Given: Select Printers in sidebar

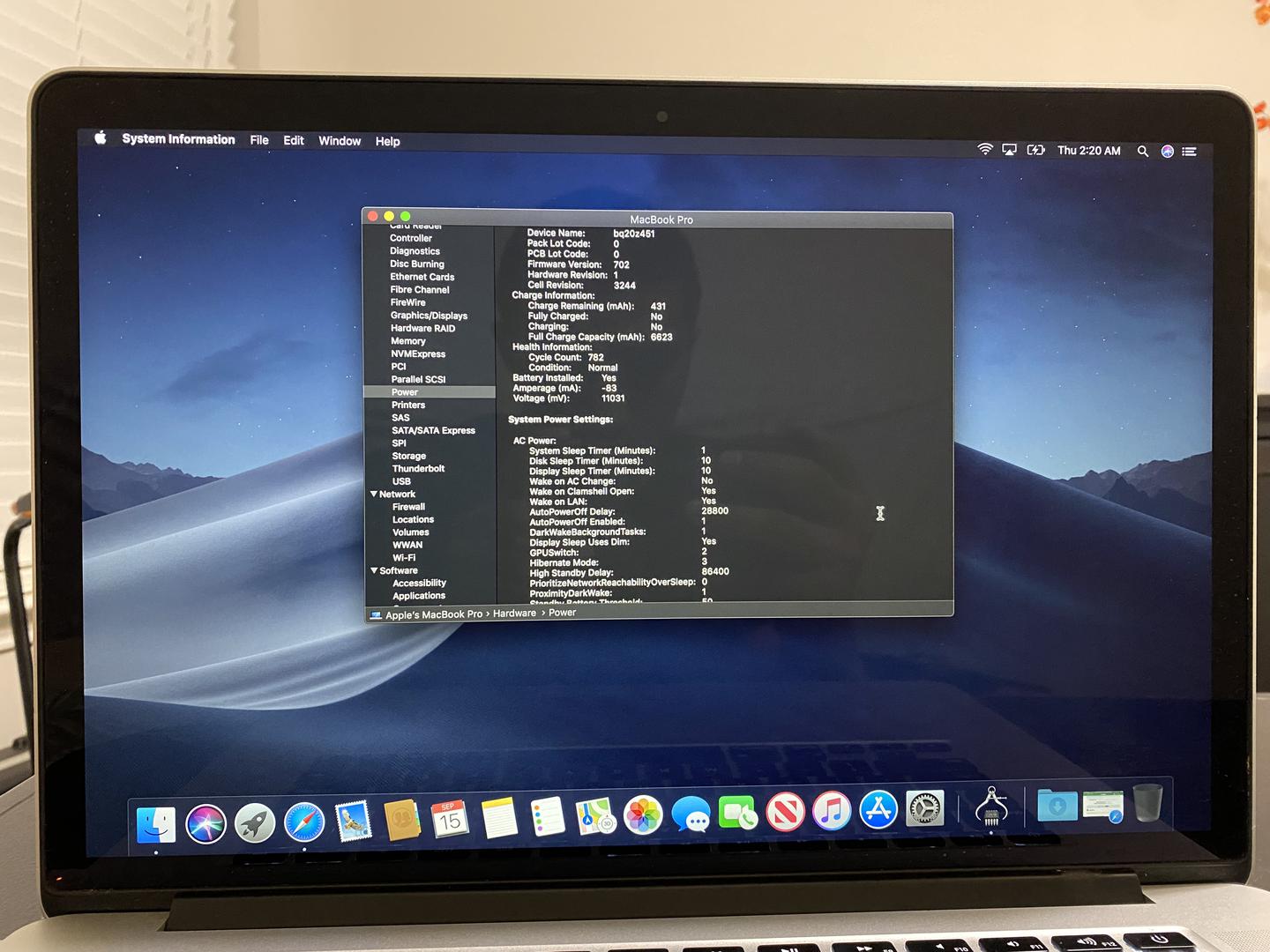Looking at the screenshot, I should click(x=408, y=405).
